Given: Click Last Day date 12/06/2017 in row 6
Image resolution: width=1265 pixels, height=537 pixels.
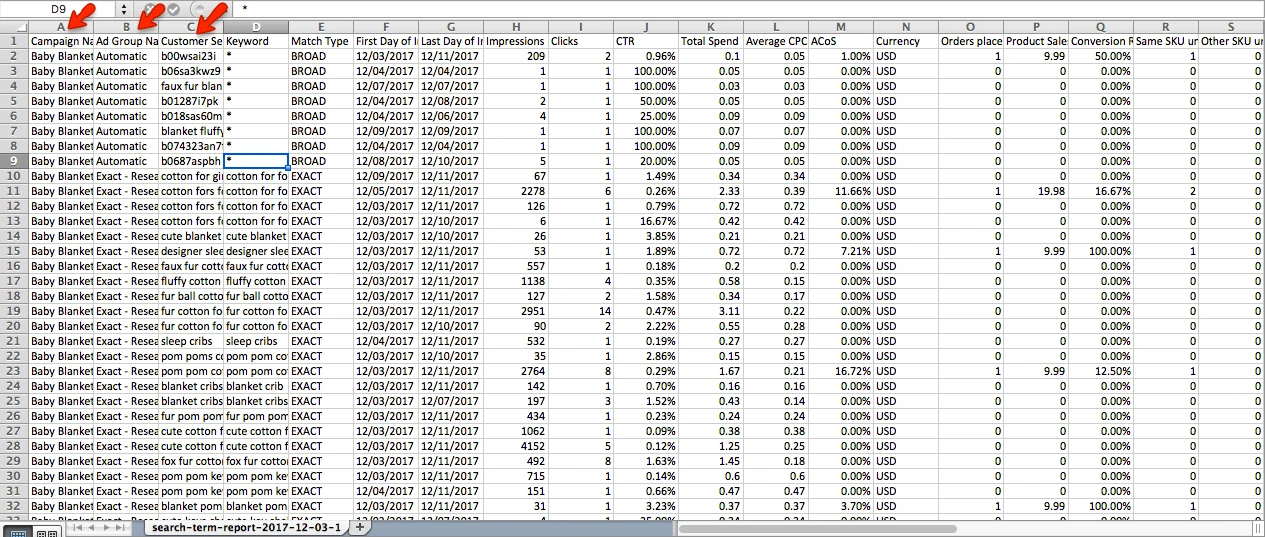Looking at the screenshot, I should 451,116.
